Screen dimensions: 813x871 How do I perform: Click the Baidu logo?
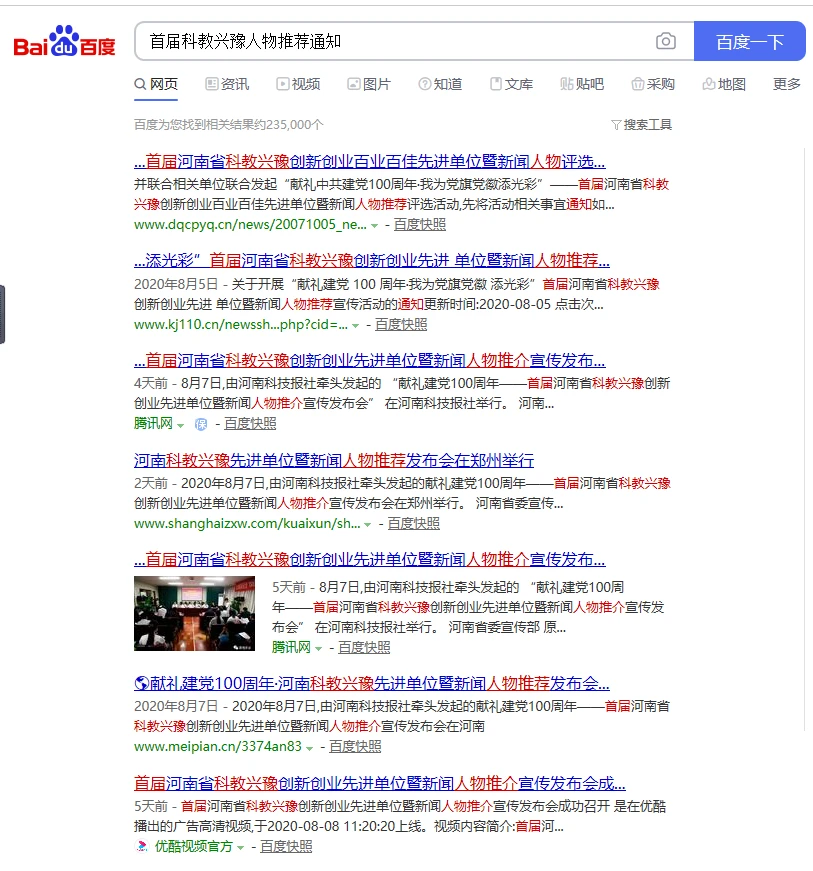[63, 42]
